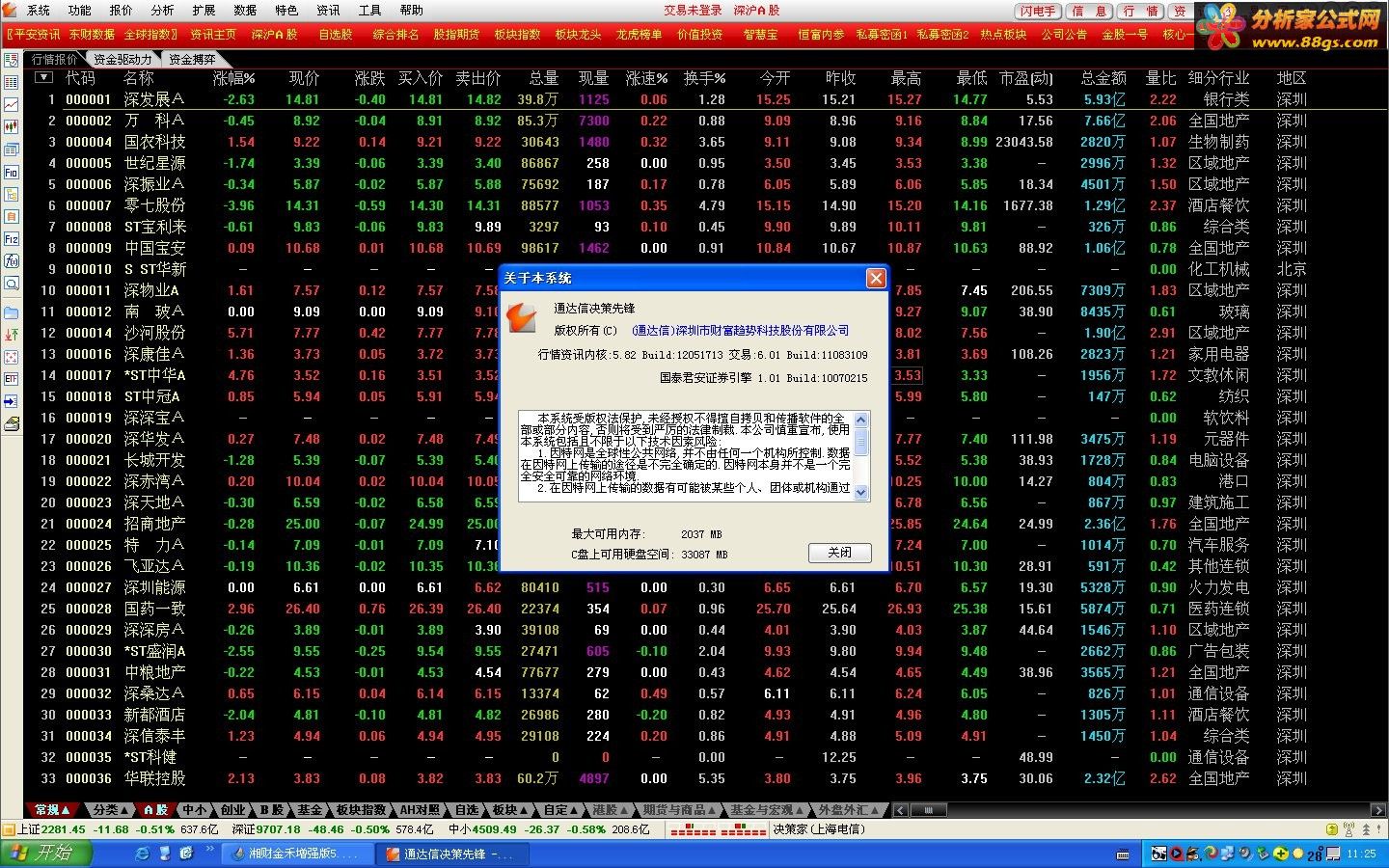Viewport: 1389px width, 868px height.
Task: Click the show desktop quick launch icon
Action: [165, 854]
